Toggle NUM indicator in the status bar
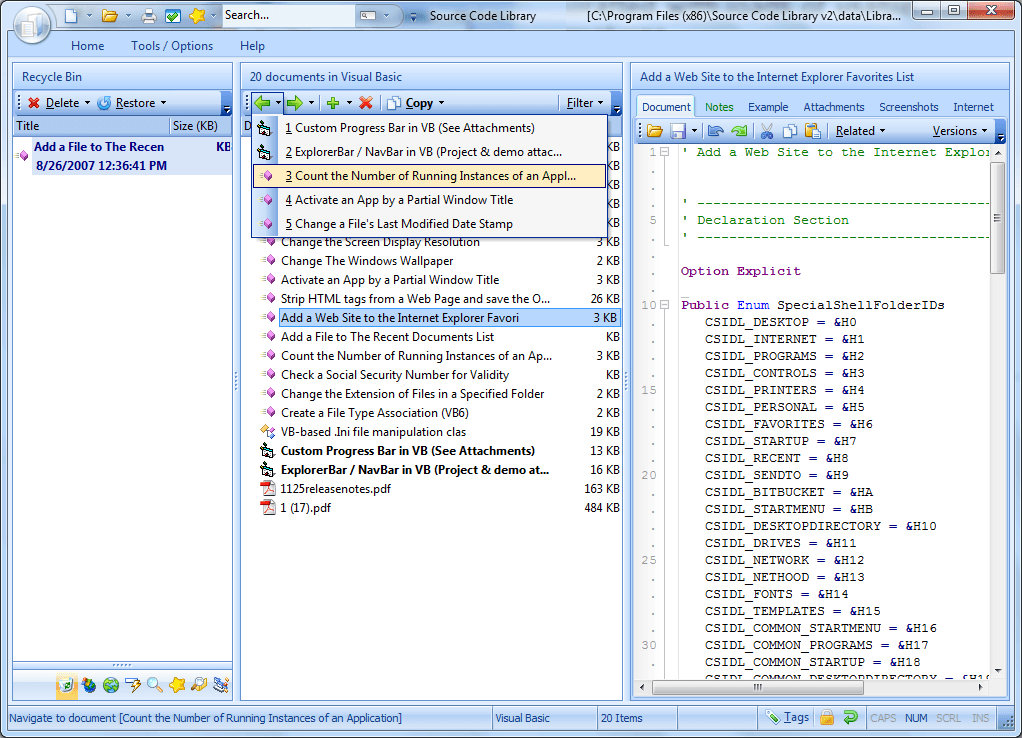This screenshot has width=1022, height=738. [x=916, y=718]
